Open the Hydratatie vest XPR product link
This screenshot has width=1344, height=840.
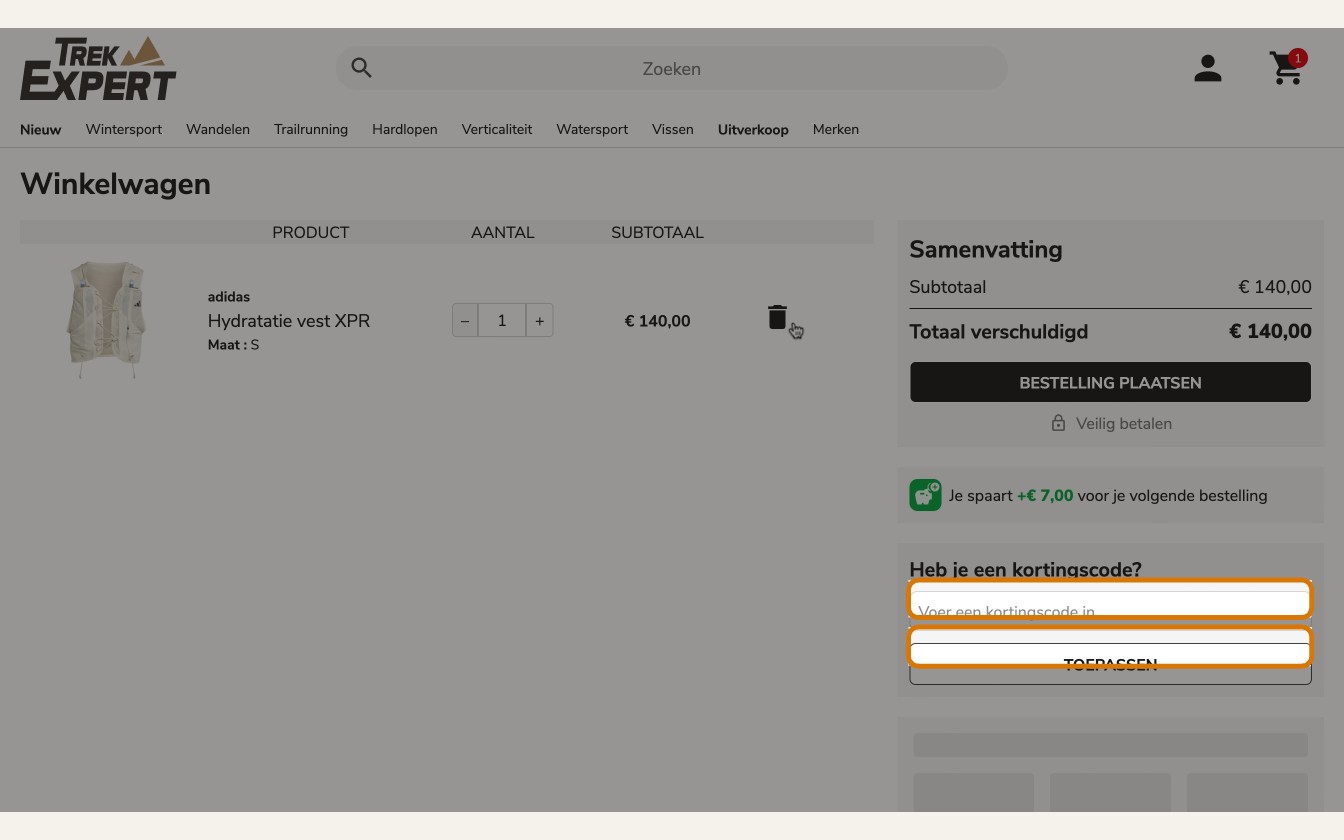click(x=289, y=320)
